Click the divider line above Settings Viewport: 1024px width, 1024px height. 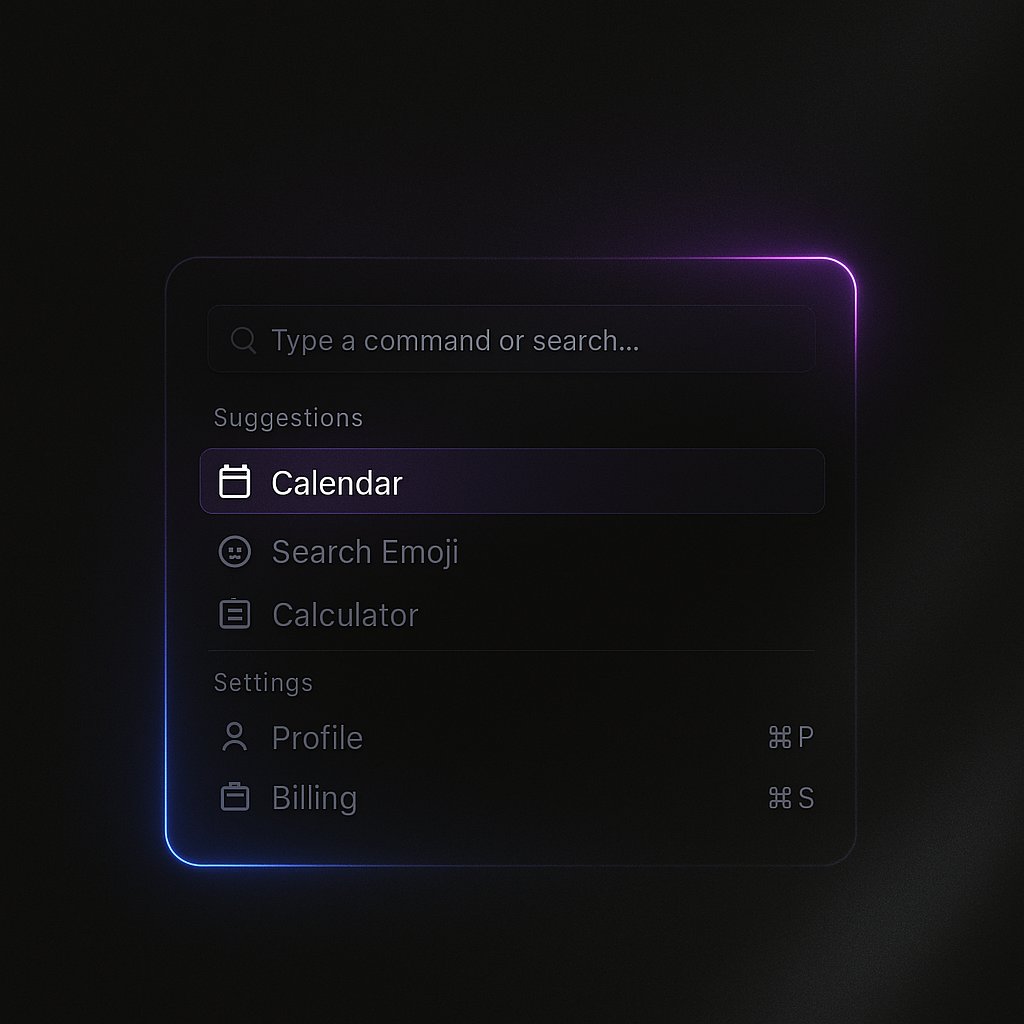(511, 651)
